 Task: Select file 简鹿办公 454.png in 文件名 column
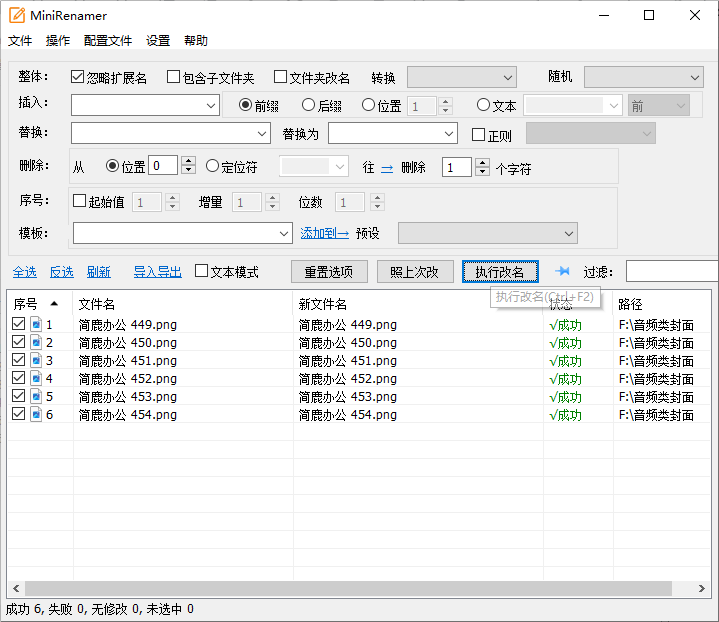click(x=127, y=415)
